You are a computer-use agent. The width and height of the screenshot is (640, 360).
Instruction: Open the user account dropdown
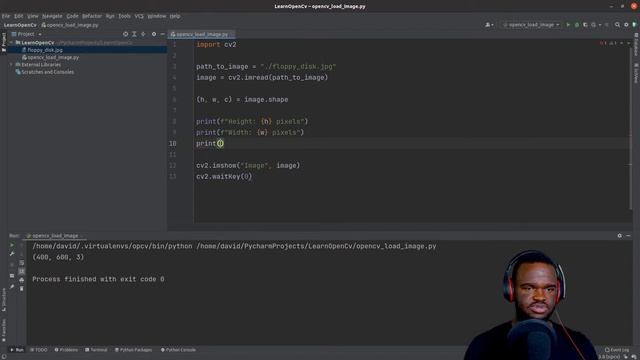pyautogui.click(x=489, y=25)
